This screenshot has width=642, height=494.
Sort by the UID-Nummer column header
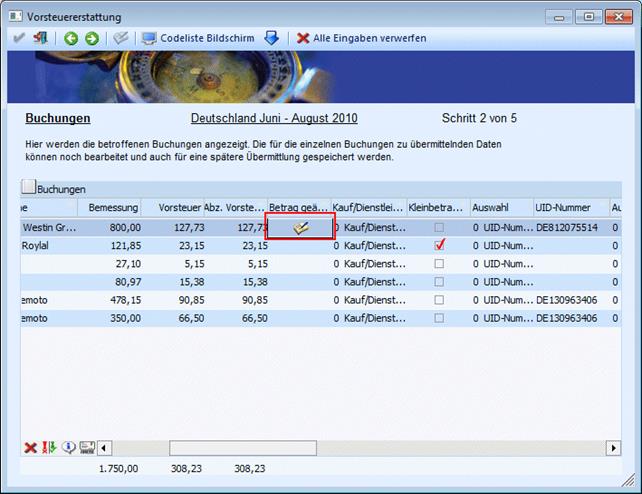click(566, 208)
